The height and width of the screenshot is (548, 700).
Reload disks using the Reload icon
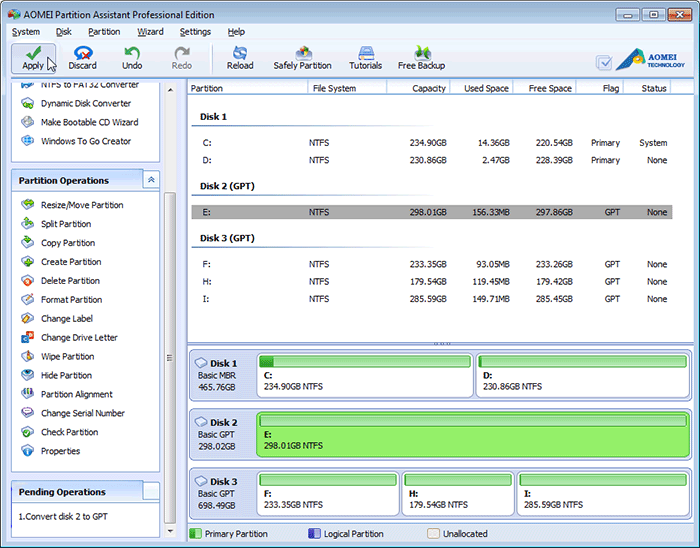[x=240, y=57]
